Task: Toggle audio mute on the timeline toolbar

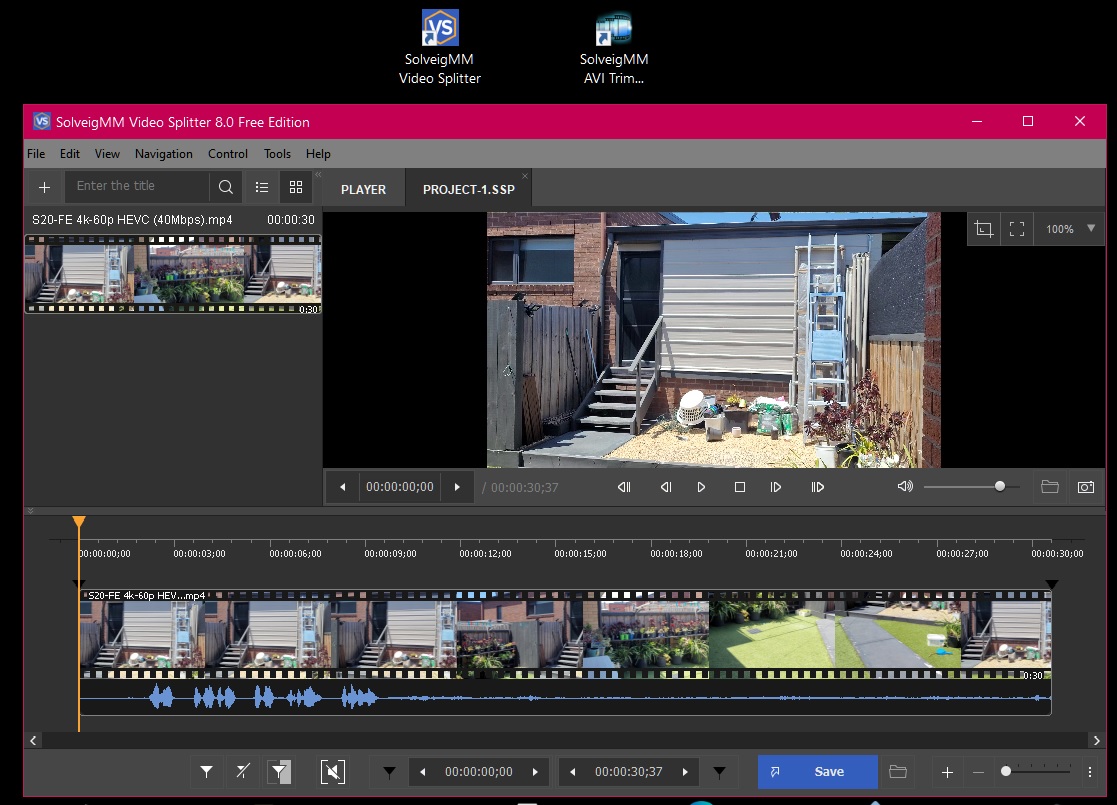Action: (333, 771)
